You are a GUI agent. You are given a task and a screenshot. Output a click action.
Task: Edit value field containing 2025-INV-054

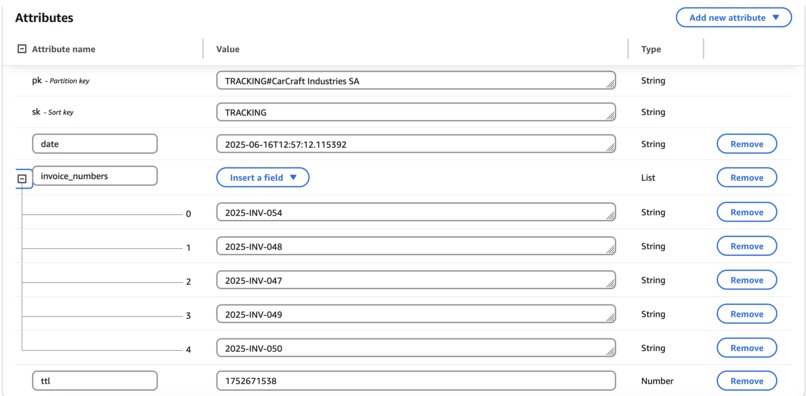pyautogui.click(x=416, y=212)
